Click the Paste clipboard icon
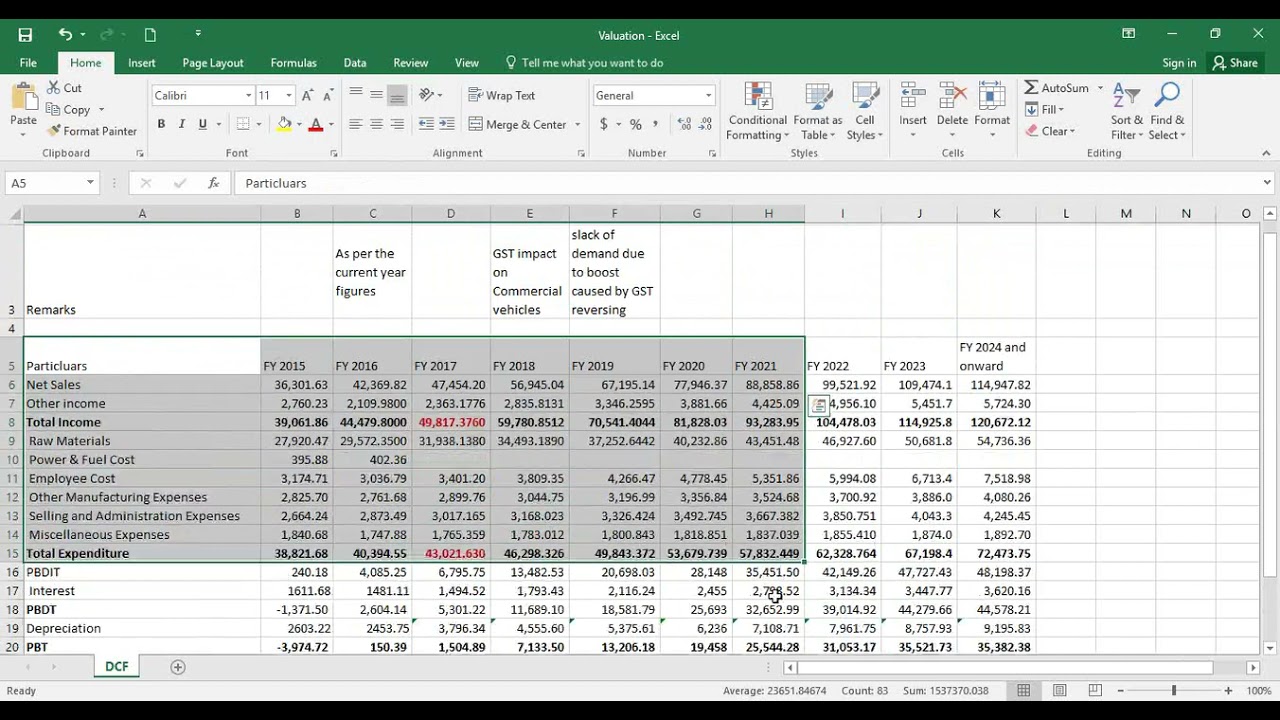This screenshot has height=720, width=1280. (x=24, y=98)
